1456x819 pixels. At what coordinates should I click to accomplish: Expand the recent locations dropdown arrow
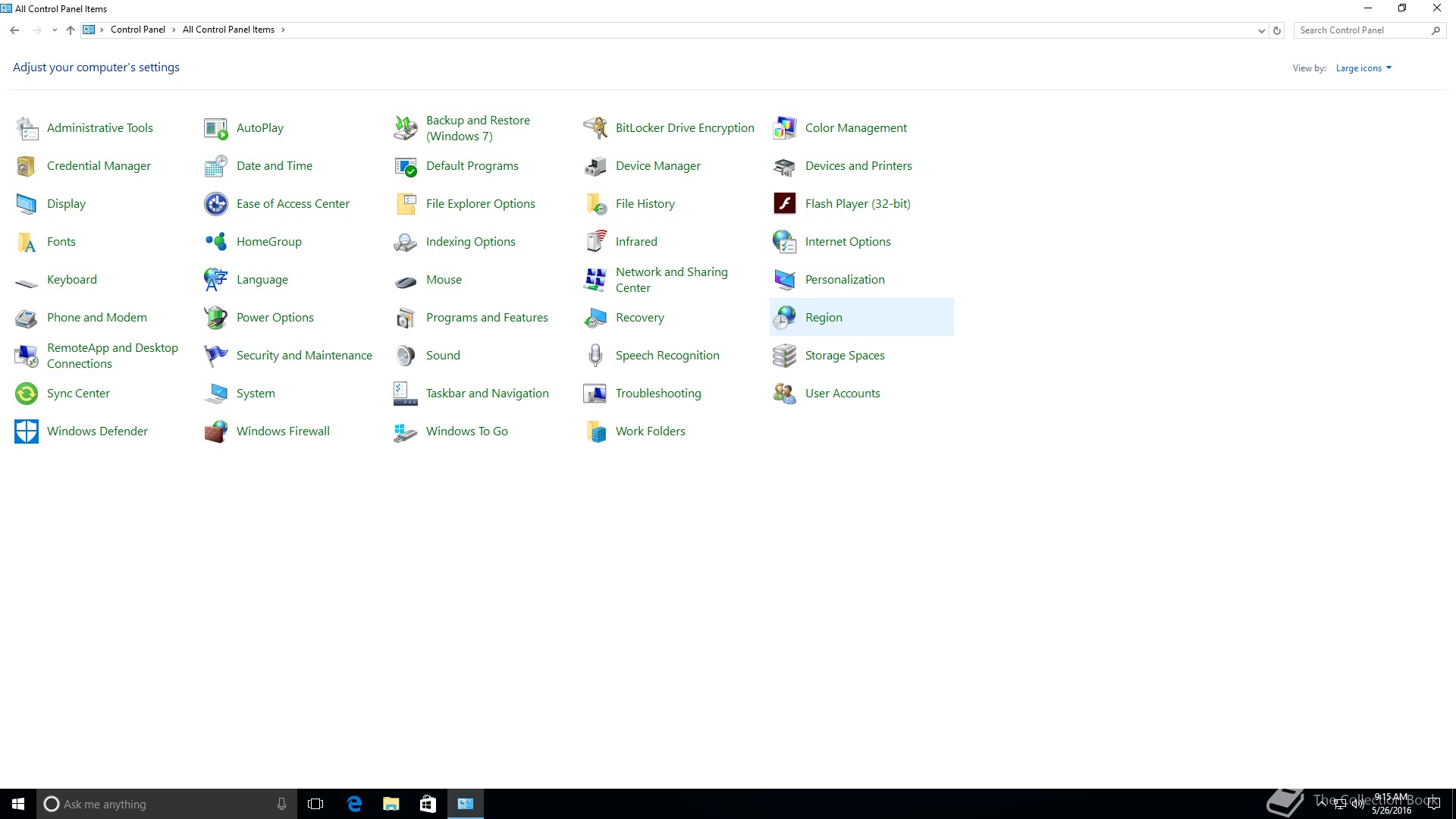(x=55, y=30)
